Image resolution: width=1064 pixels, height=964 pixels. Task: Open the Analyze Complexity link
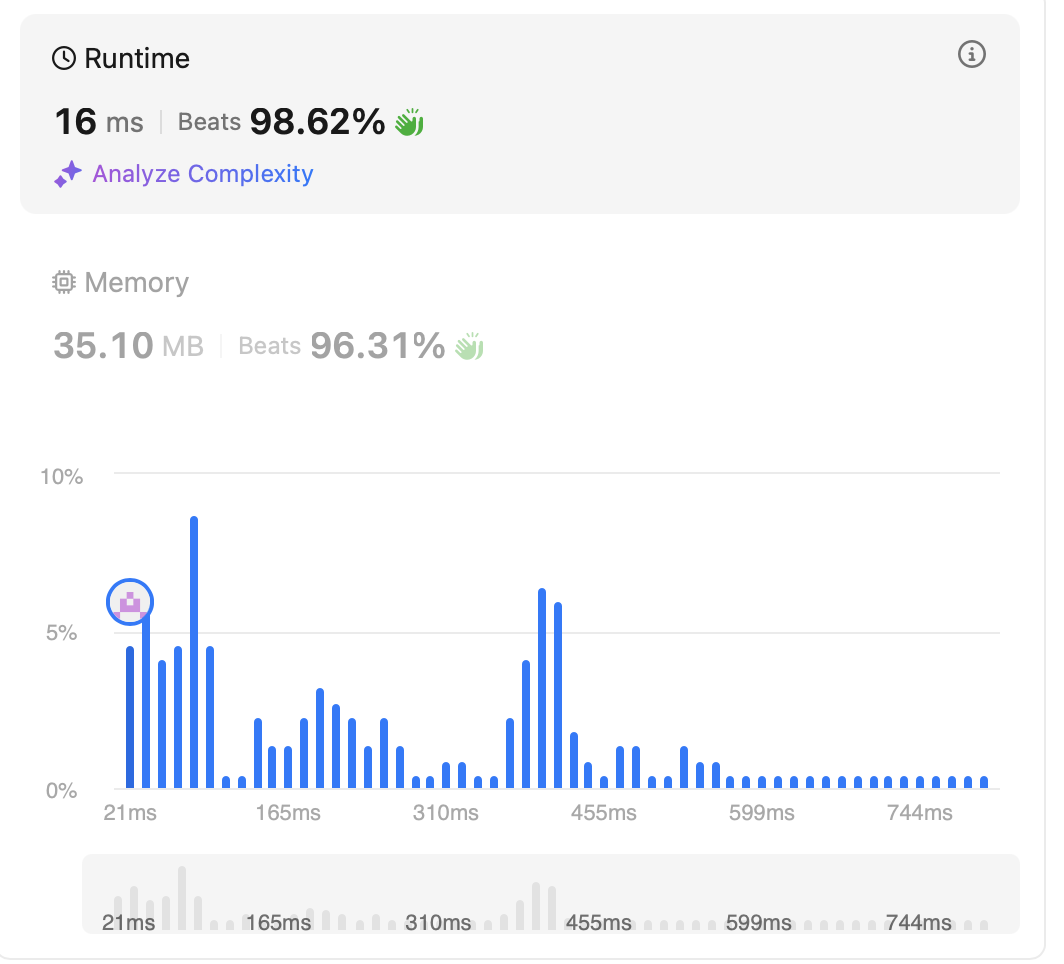pos(203,174)
